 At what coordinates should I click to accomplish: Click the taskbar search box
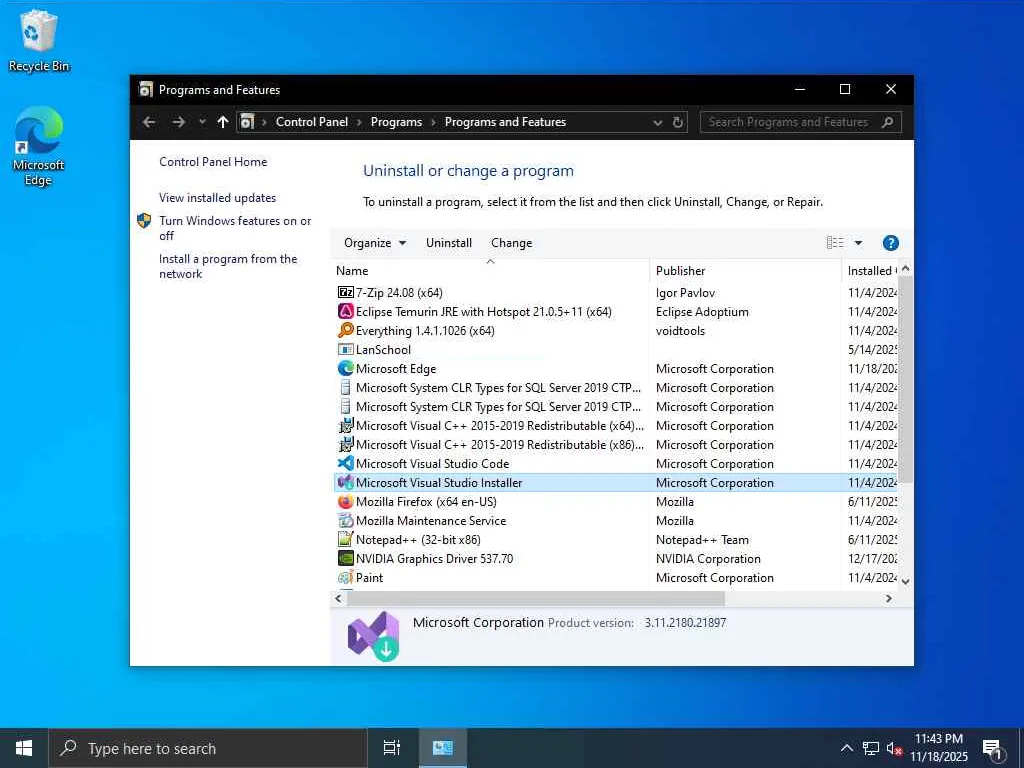pyautogui.click(x=208, y=748)
